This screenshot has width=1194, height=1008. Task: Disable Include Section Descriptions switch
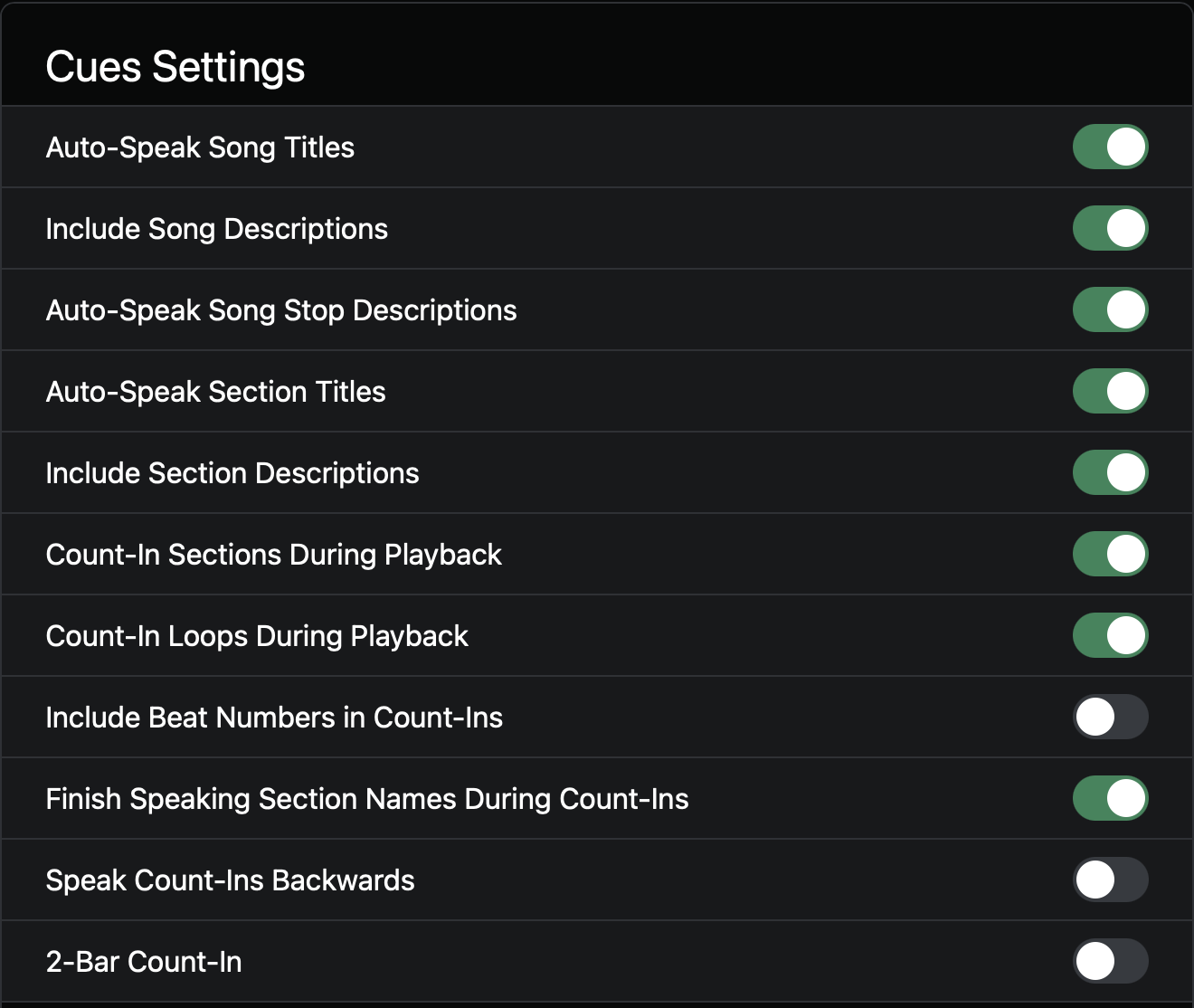coord(1110,472)
